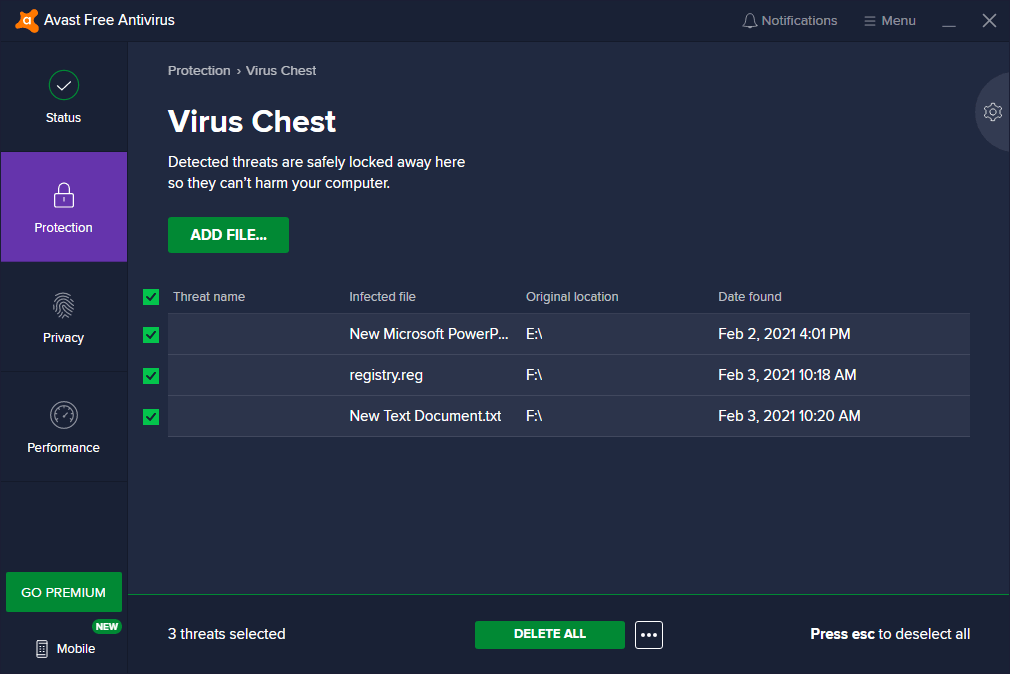Viewport: 1010px width, 674px height.
Task: Sort by Infected file column header
Action: (x=383, y=297)
